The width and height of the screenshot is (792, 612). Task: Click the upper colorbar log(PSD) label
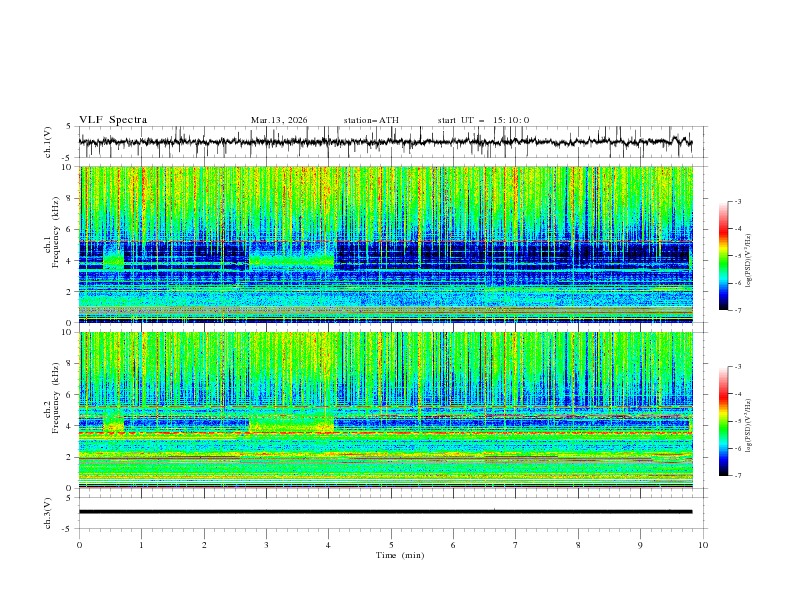point(749,260)
